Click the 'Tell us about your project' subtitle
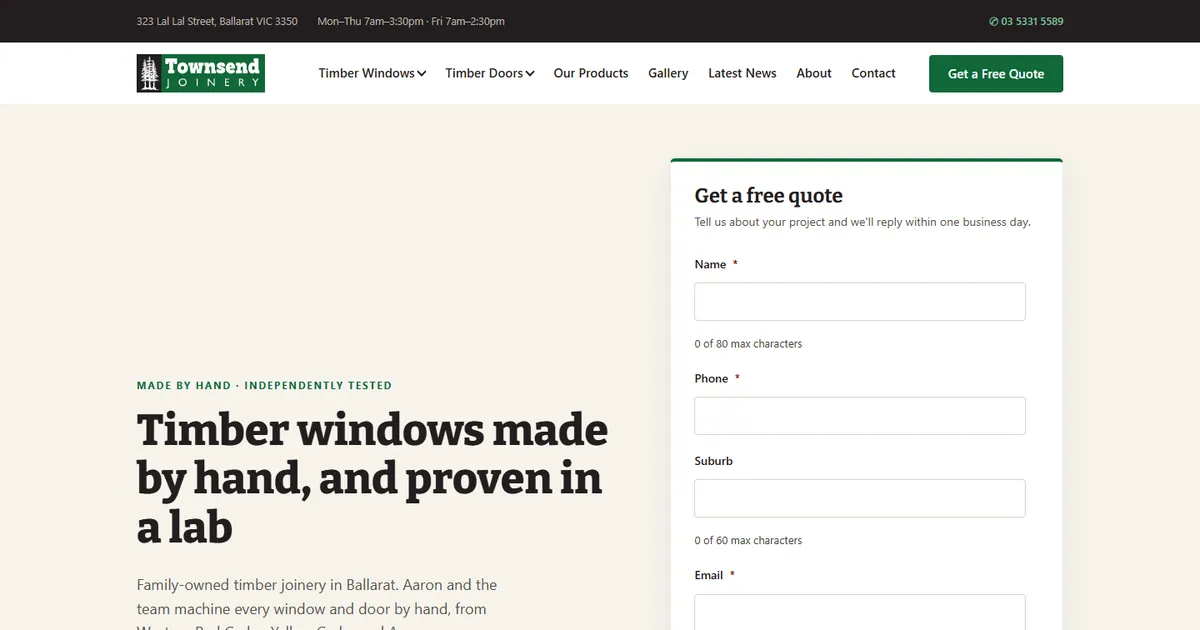 pyautogui.click(x=862, y=222)
